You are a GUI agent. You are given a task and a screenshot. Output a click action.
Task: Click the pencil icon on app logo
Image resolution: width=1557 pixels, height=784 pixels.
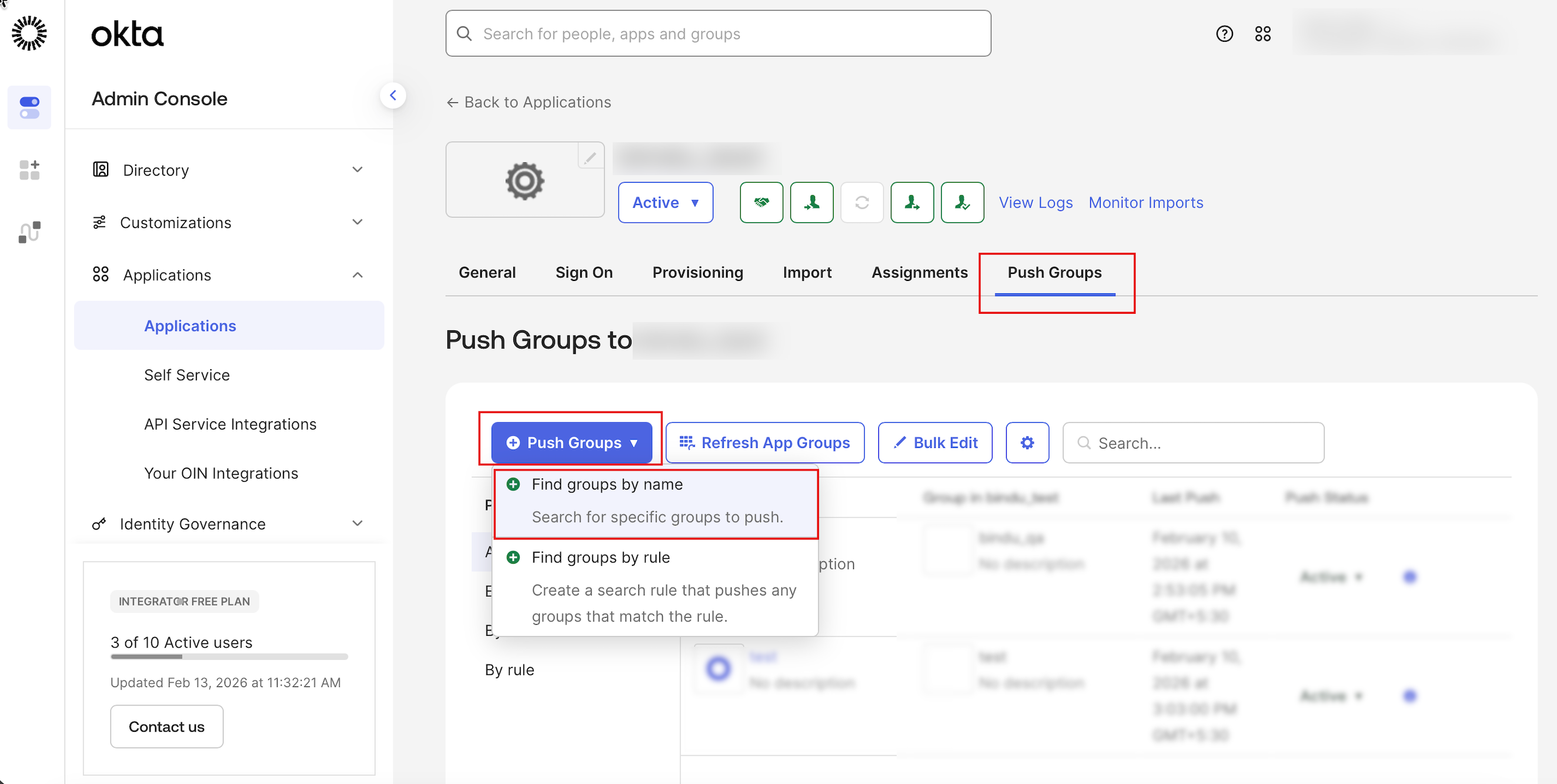pos(590,157)
